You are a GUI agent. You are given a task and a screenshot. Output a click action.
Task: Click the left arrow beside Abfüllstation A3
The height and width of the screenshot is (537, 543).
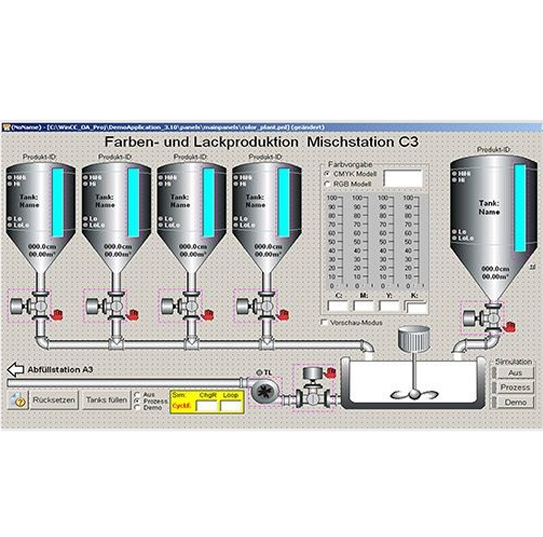tap(15, 369)
